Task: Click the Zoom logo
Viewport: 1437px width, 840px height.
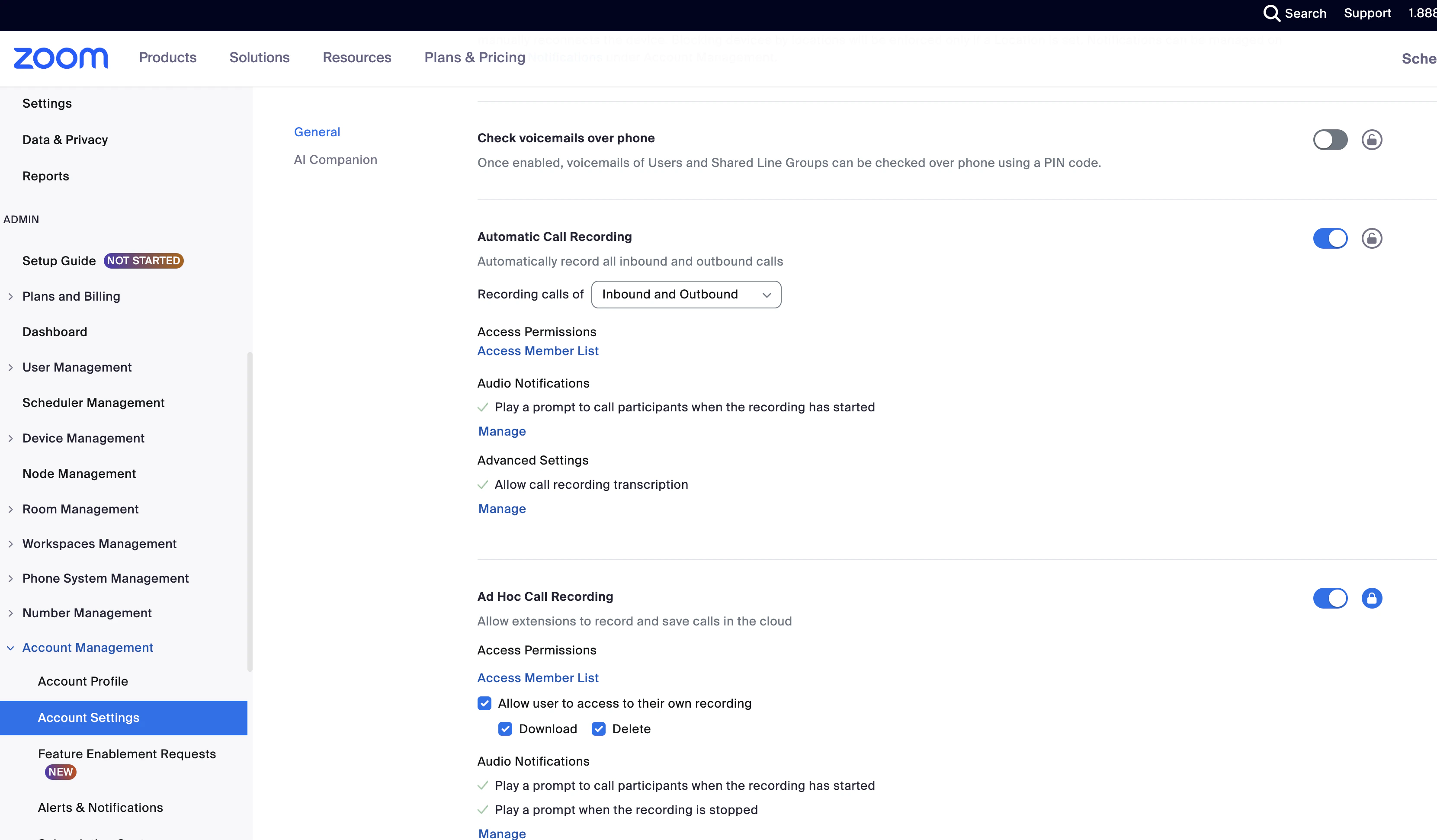Action: (x=59, y=58)
